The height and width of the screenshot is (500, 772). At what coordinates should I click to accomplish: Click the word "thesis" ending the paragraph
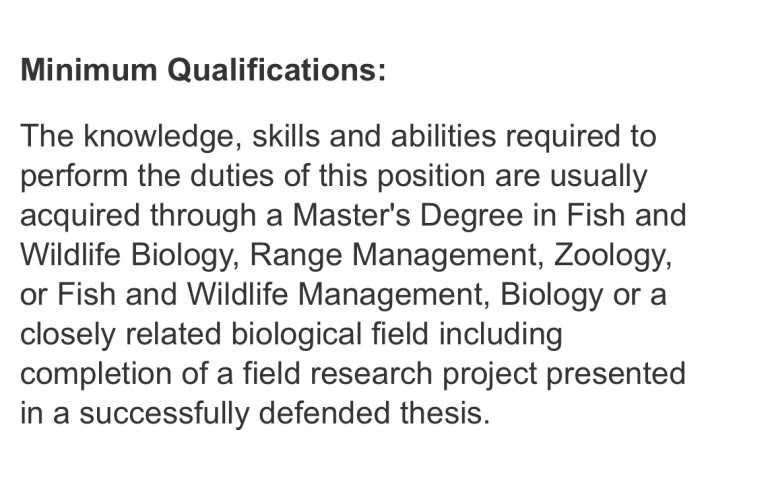[x=445, y=413]
